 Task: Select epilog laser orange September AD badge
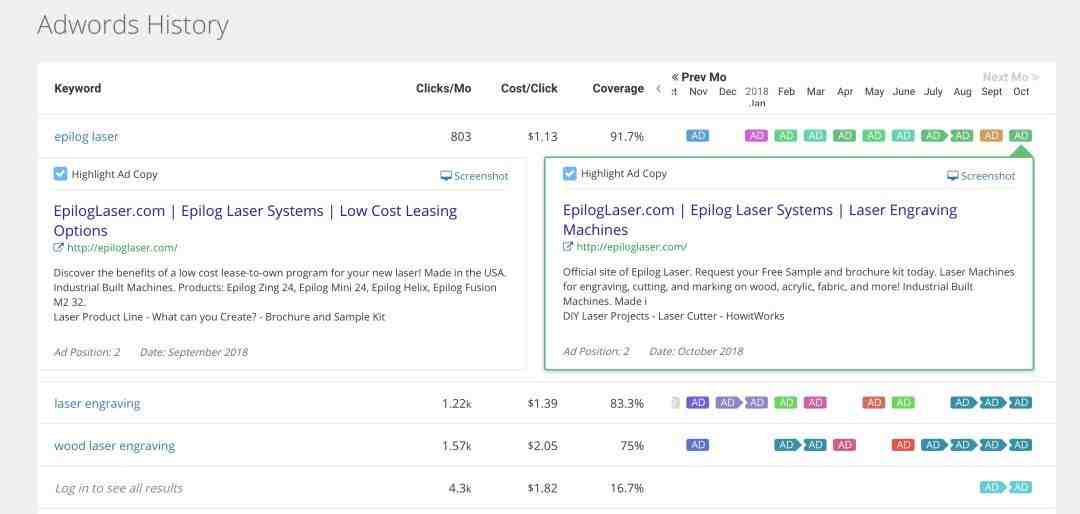click(x=991, y=136)
